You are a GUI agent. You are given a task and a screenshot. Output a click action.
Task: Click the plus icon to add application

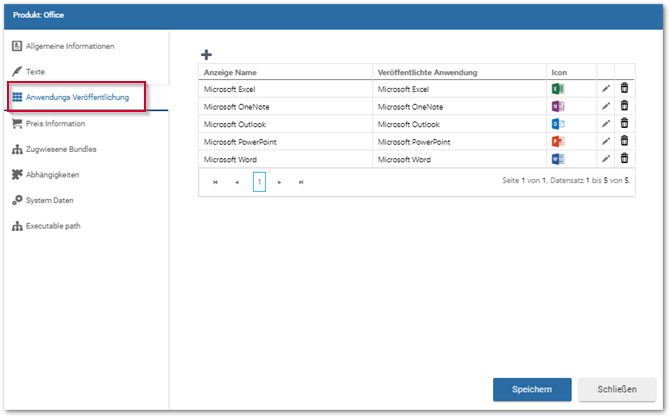206,55
